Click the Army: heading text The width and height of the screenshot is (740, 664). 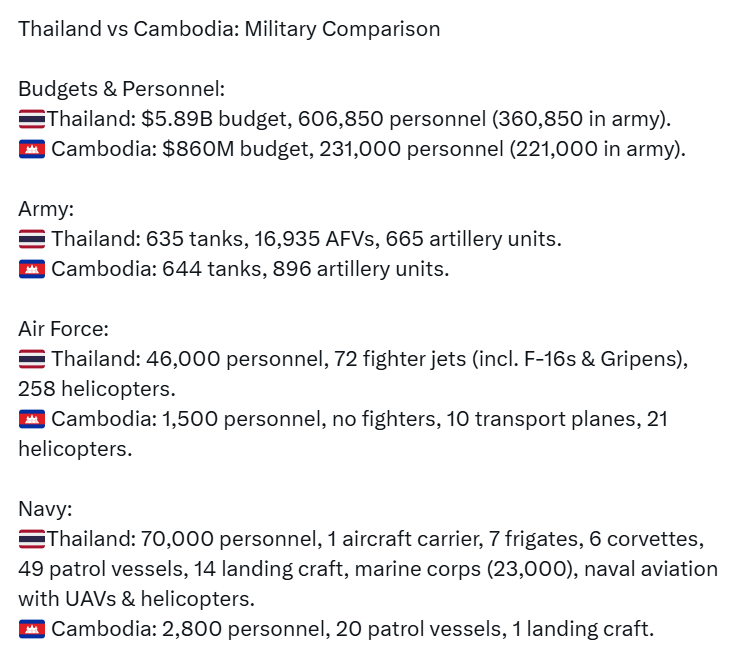coord(46,209)
